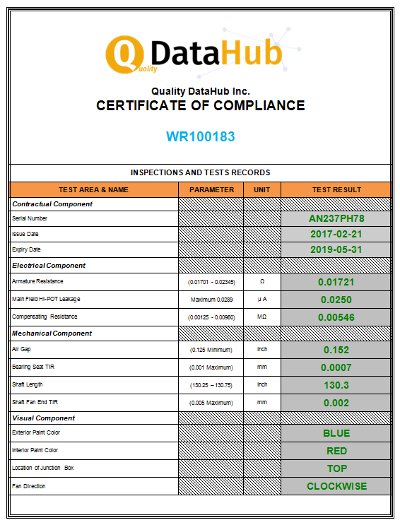Click the Quality DataHub Inc. company name
Viewport: 400px width, 525px height.
201,91
